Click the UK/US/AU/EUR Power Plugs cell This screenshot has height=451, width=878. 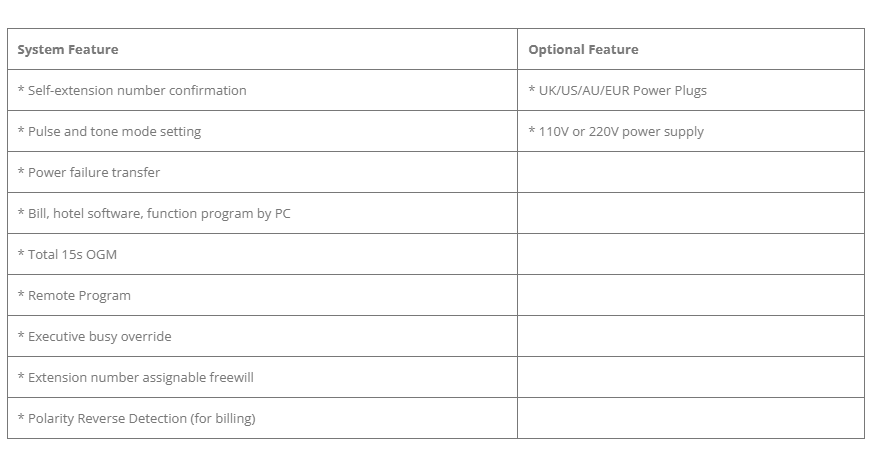(617, 91)
